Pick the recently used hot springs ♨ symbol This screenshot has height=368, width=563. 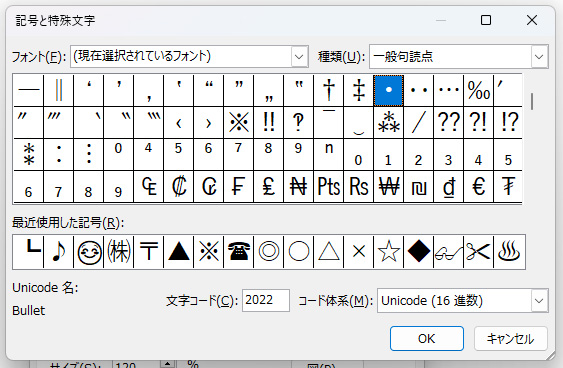[509, 252]
